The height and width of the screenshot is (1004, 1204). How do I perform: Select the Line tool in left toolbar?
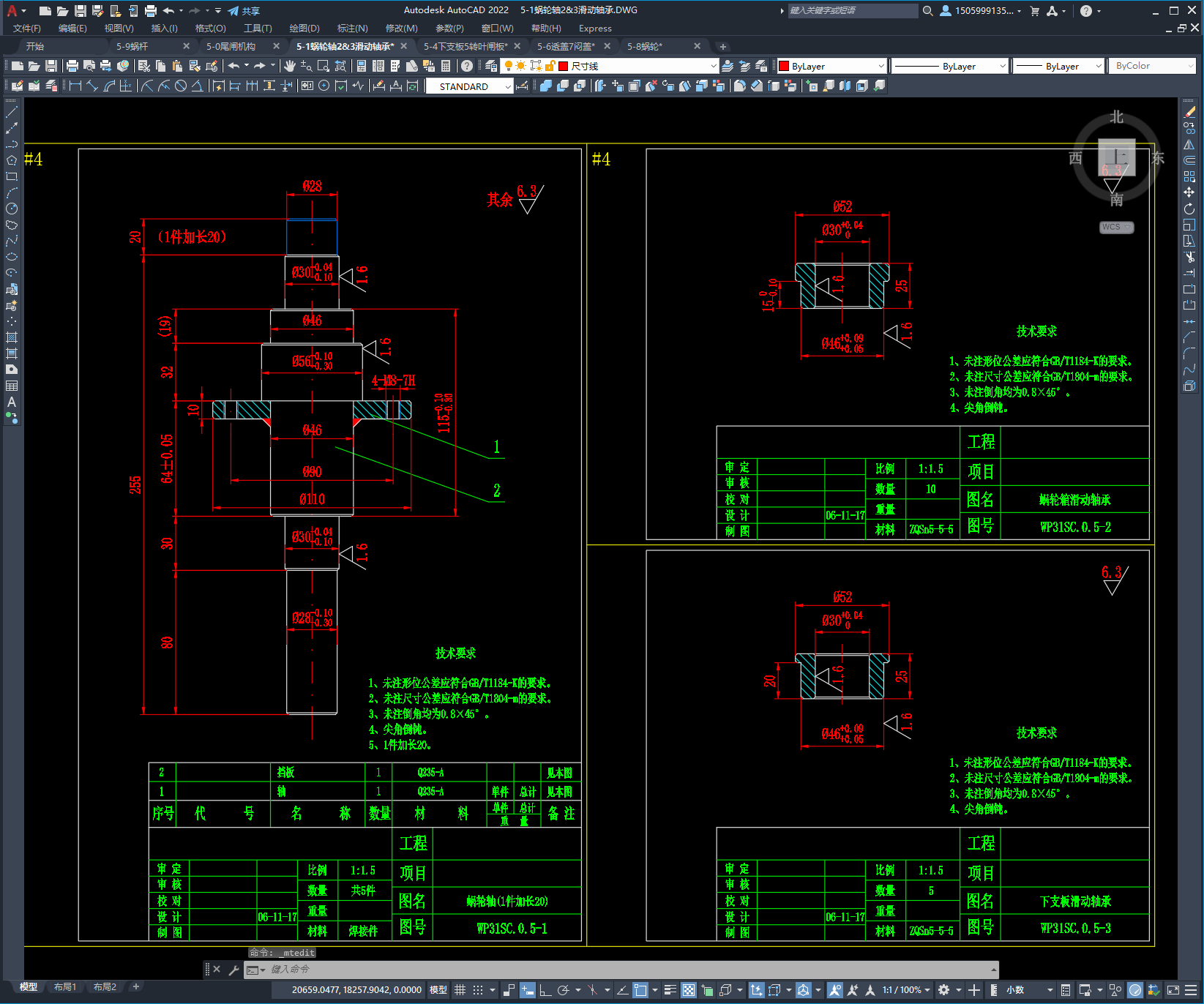tap(12, 113)
